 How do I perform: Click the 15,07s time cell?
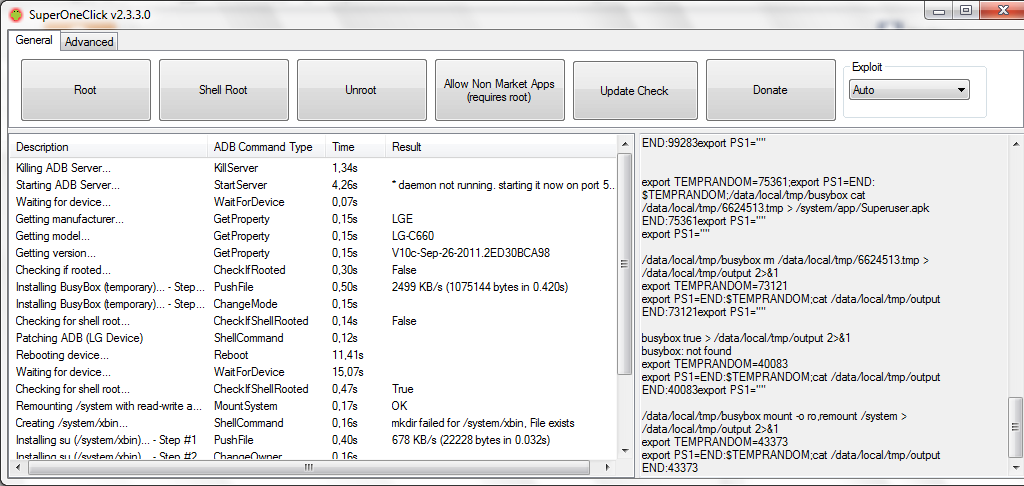pos(347,372)
